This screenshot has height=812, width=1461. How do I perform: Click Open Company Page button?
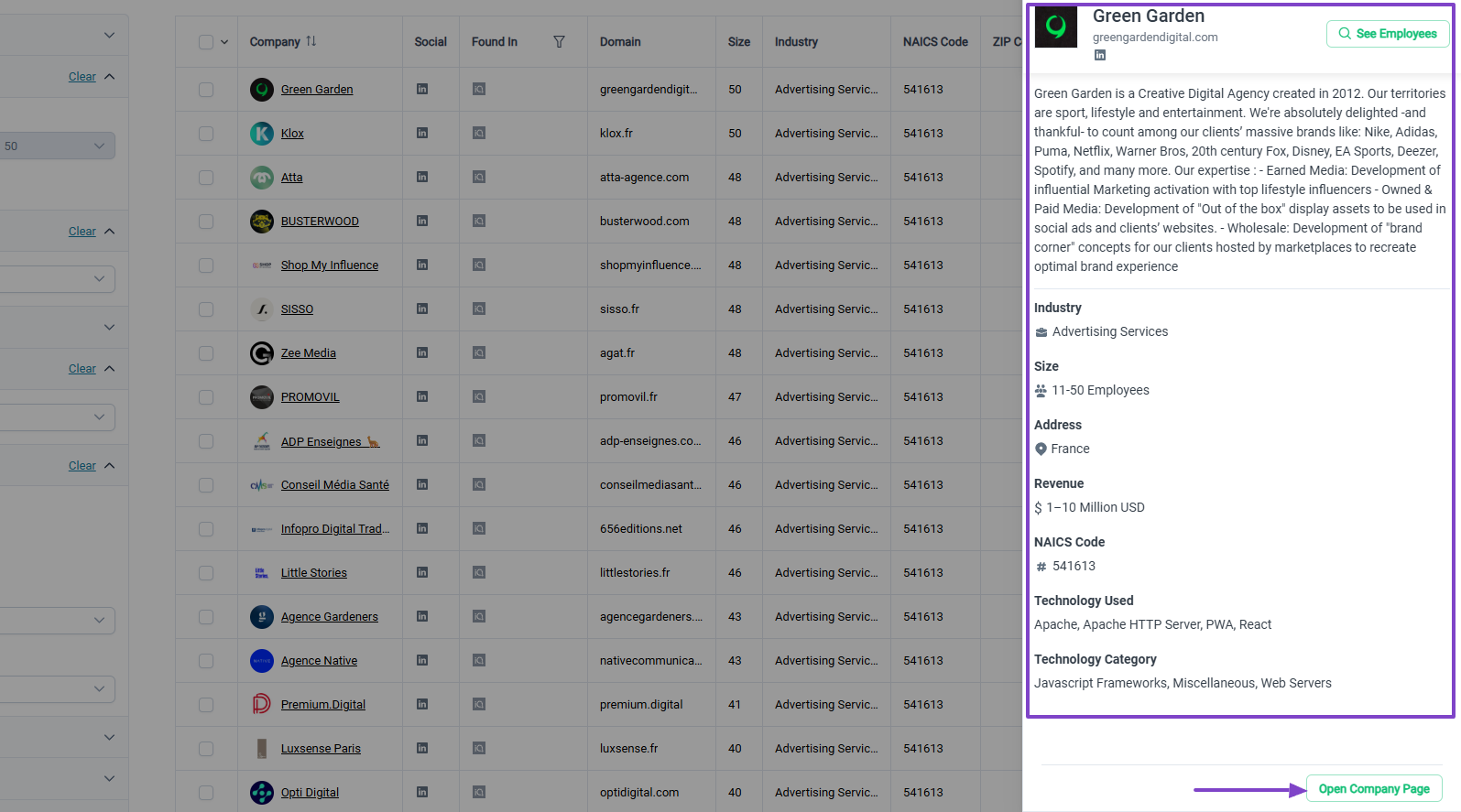[x=1374, y=789]
